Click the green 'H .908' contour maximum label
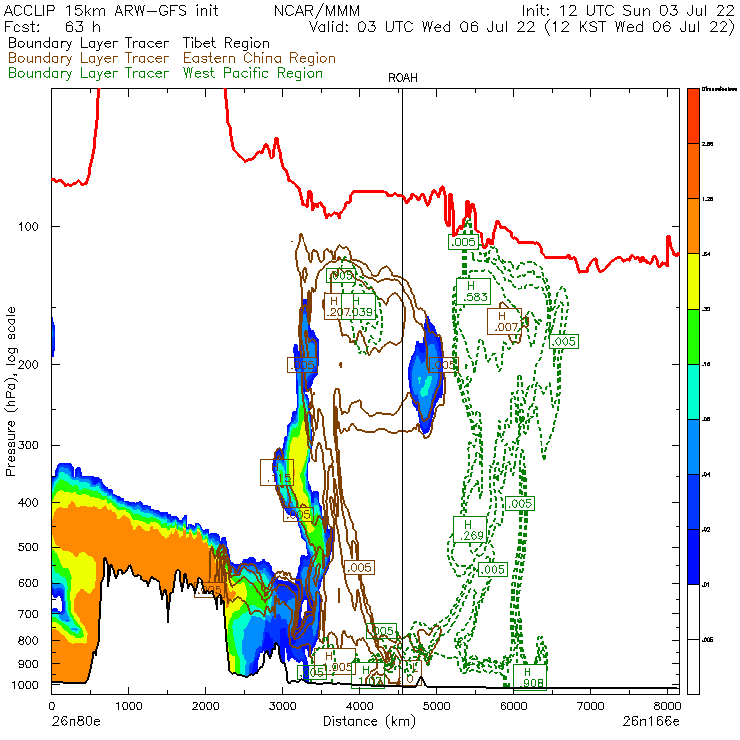 [x=530, y=677]
